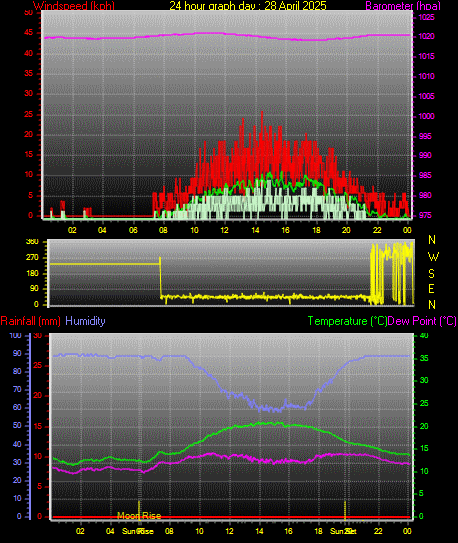Click the "E" compass direction label
The image size is (458, 543).
[x=431, y=289]
